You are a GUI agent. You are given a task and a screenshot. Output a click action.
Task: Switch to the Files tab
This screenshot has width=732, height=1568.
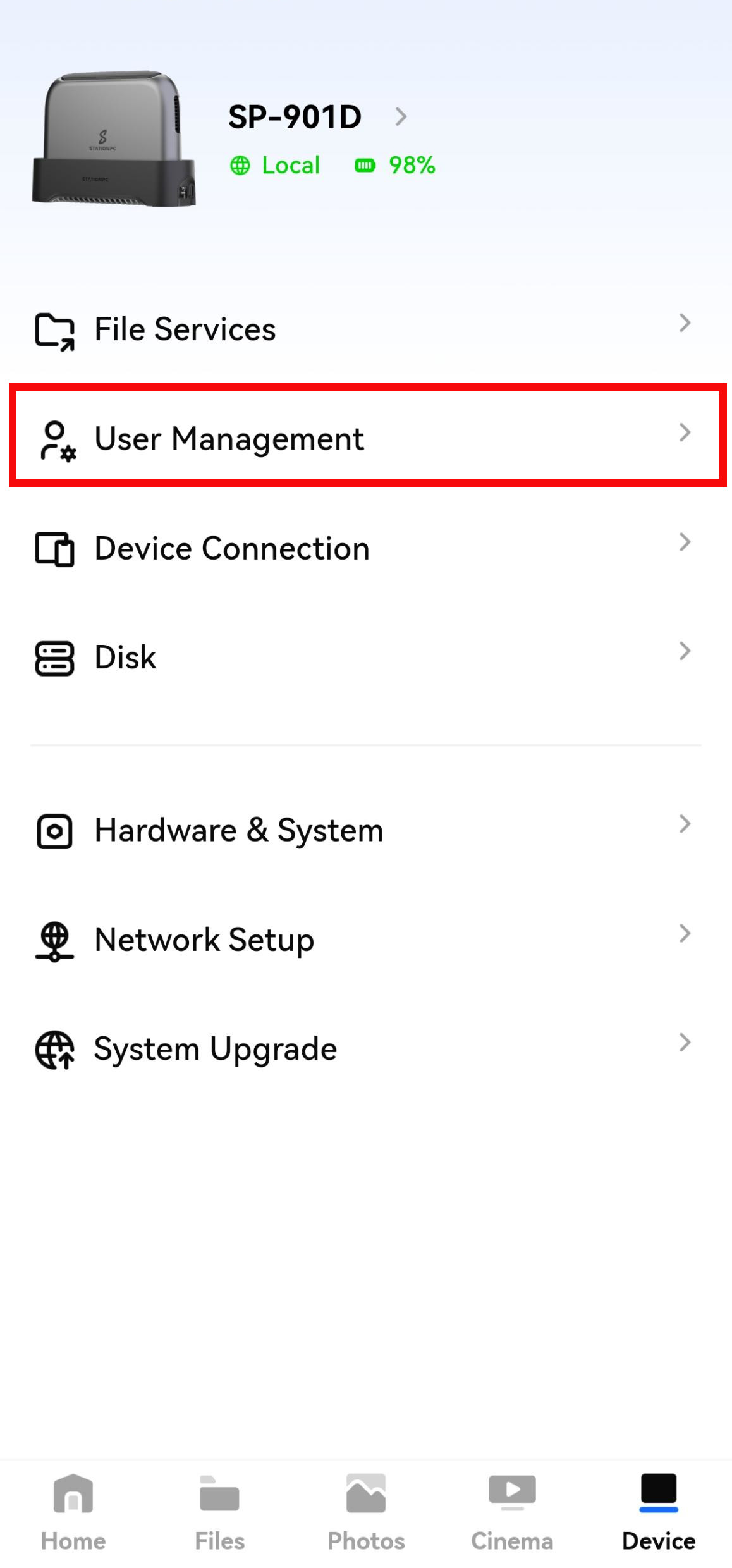(x=219, y=1512)
